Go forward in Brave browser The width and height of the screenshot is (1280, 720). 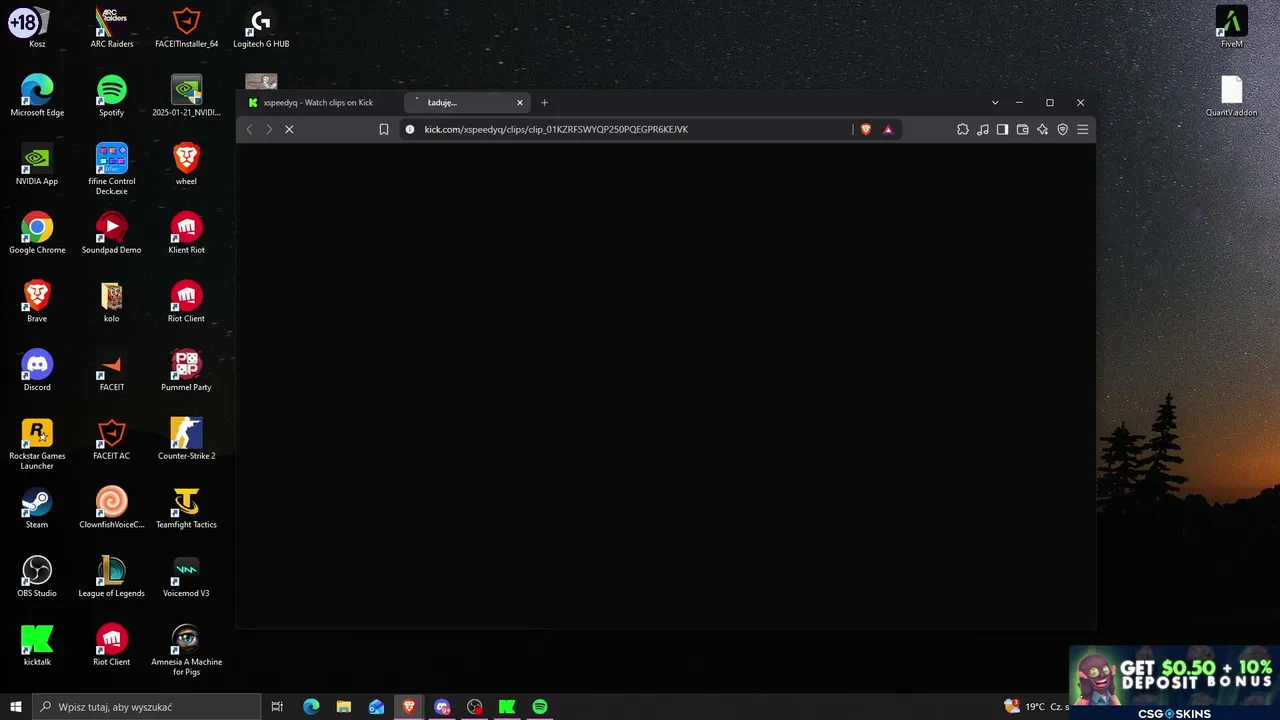click(269, 129)
